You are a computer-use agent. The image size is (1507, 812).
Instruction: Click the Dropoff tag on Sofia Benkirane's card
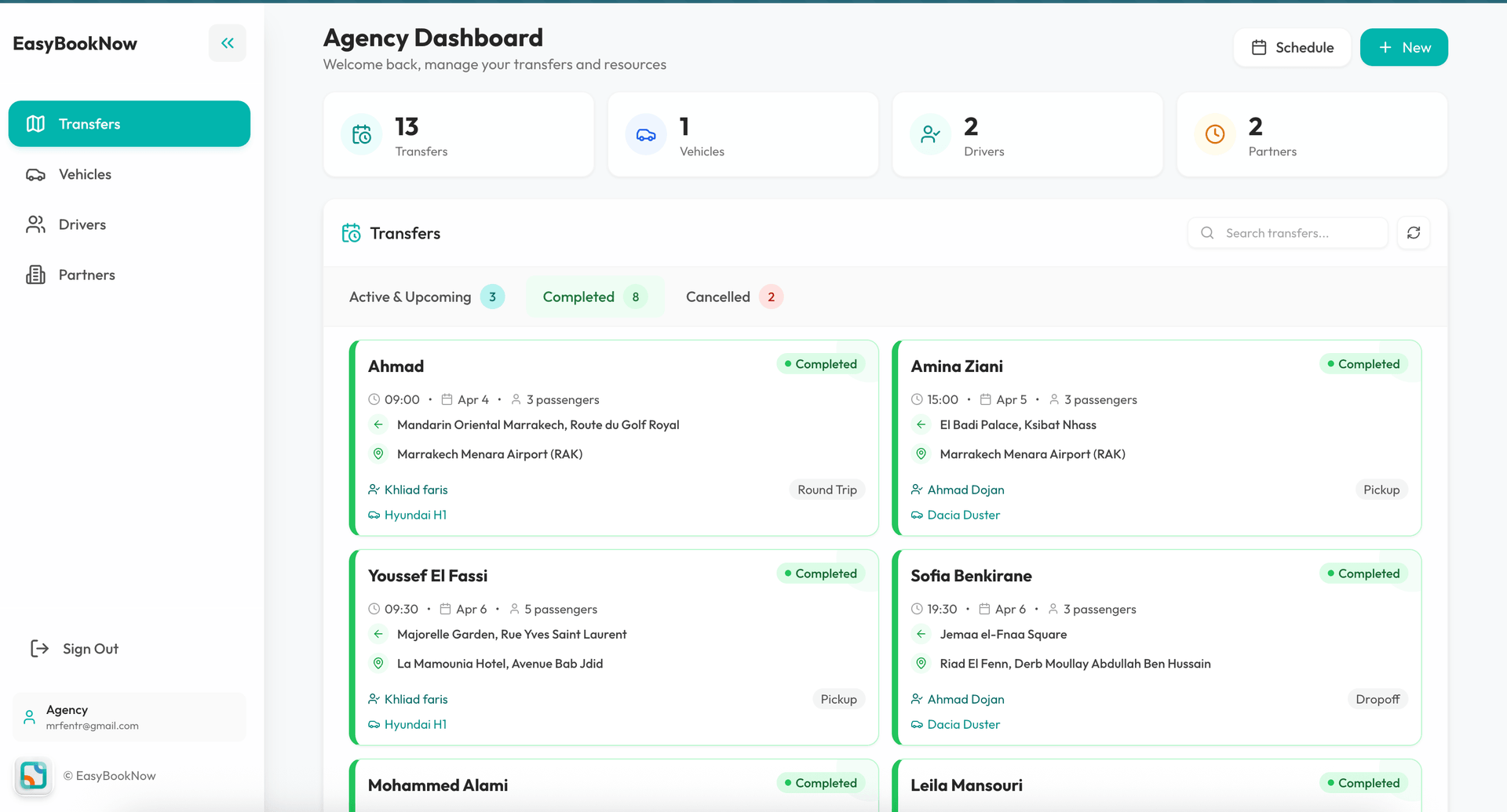[x=1377, y=699]
